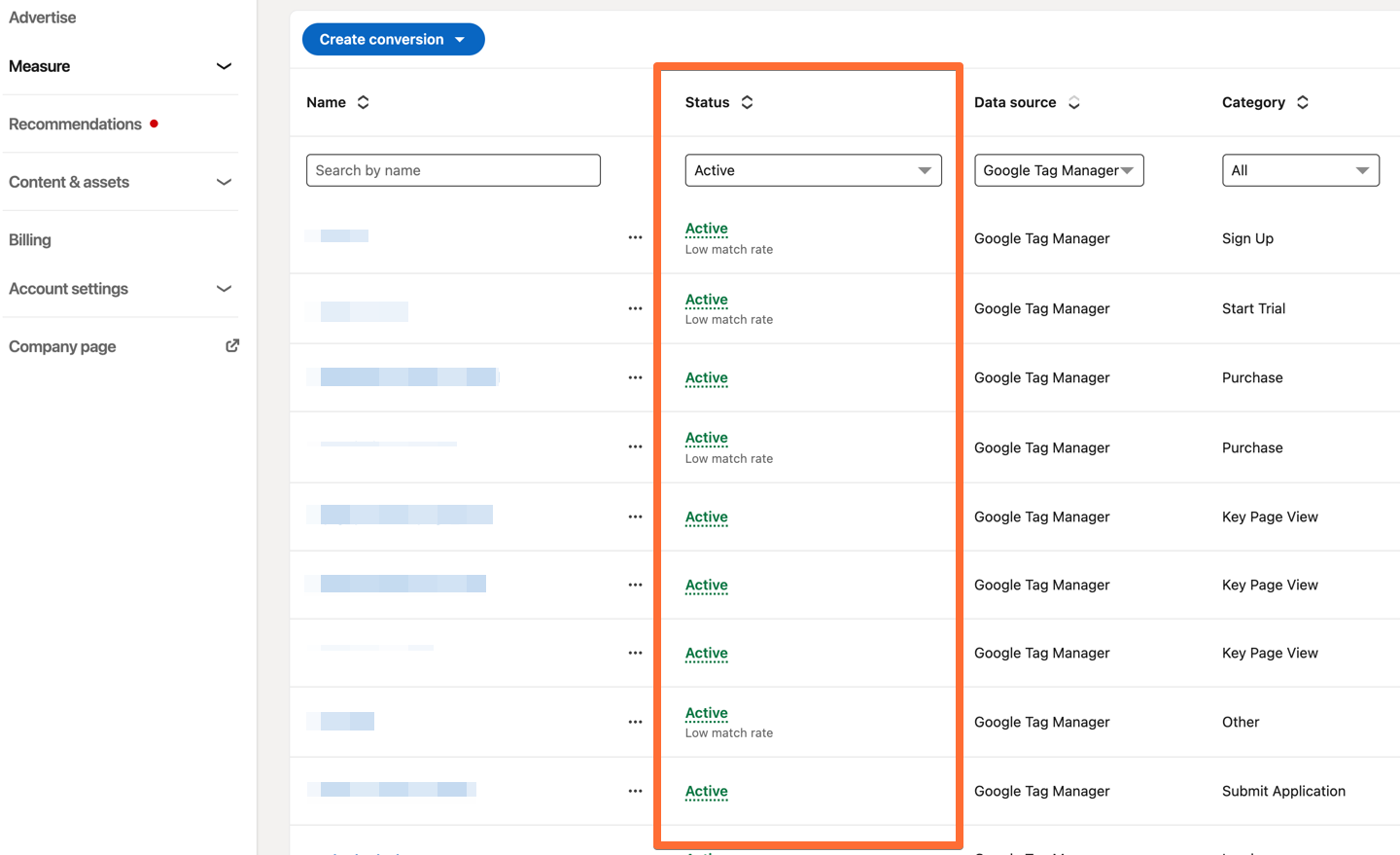The image size is (1400, 855).
Task: Focus the Search by name field
Action: pyautogui.click(x=453, y=170)
